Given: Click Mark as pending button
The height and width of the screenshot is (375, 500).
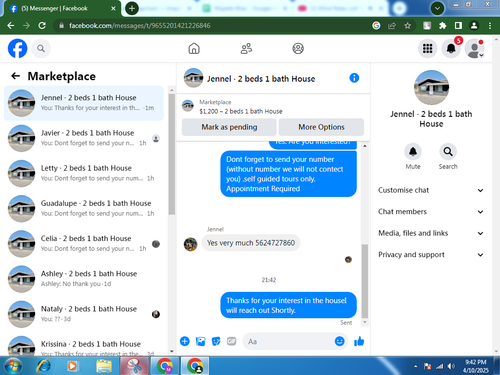Looking at the screenshot, I should (x=229, y=127).
